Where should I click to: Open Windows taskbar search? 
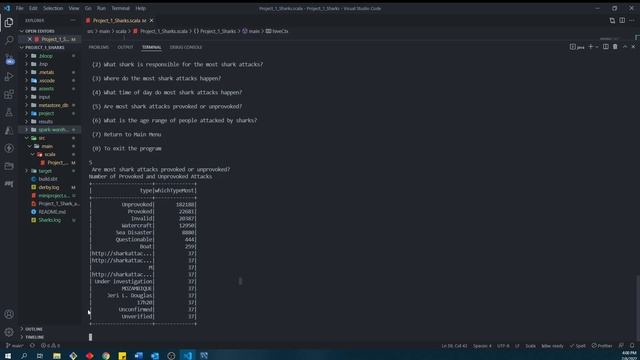pos(24,356)
